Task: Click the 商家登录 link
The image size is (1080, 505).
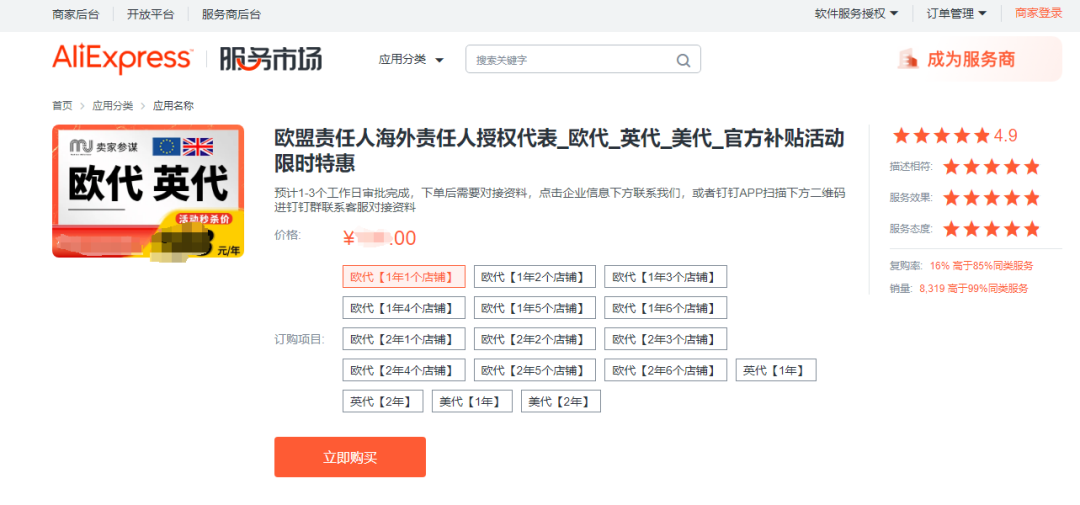Action: (x=1038, y=13)
